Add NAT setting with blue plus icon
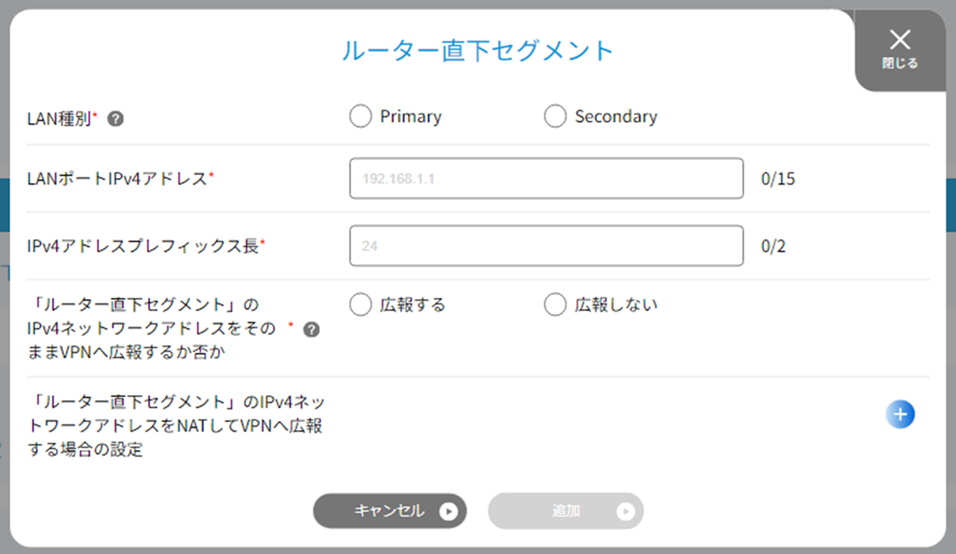Screen dimensions: 956x554 click(x=900, y=414)
